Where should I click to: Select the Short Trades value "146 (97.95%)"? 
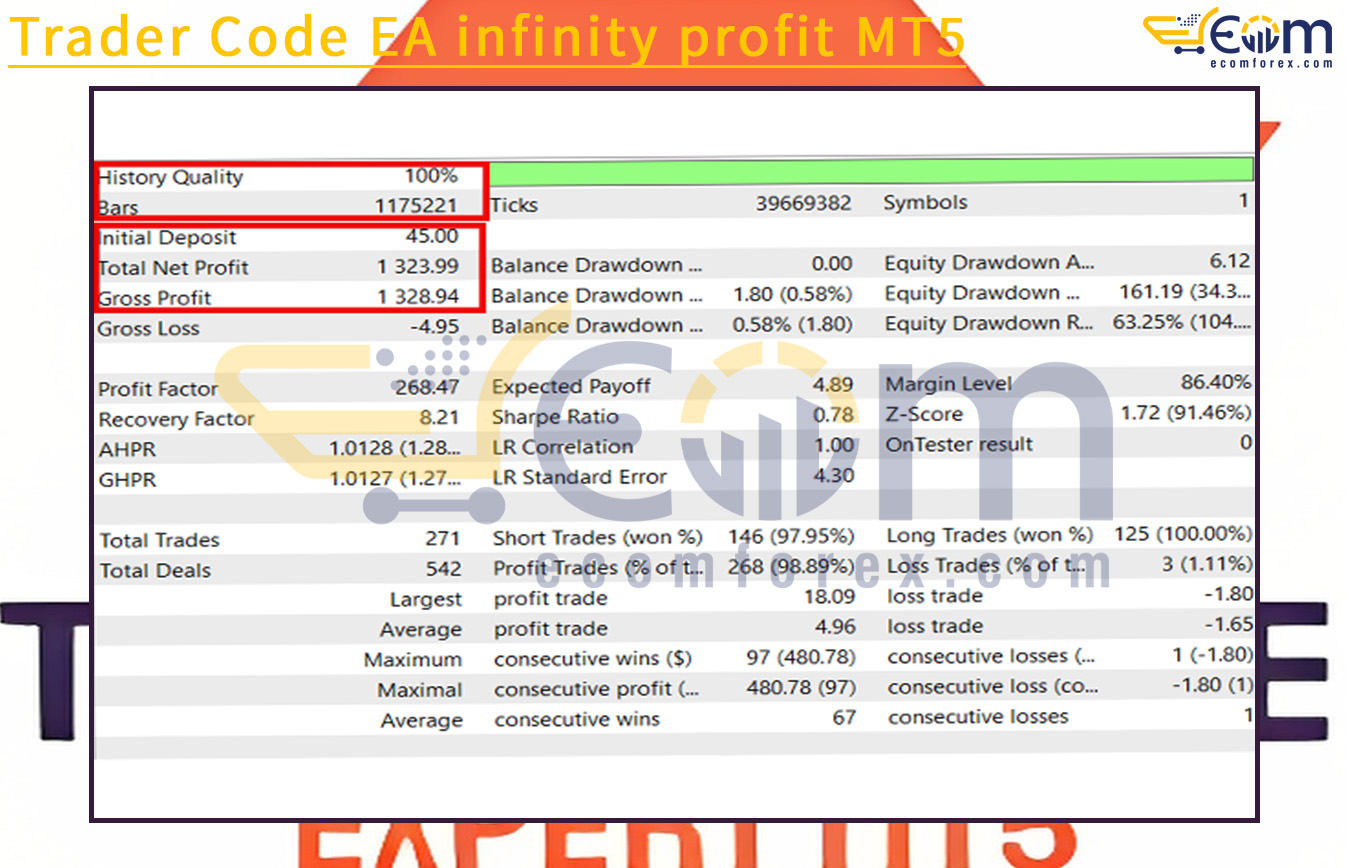[792, 536]
